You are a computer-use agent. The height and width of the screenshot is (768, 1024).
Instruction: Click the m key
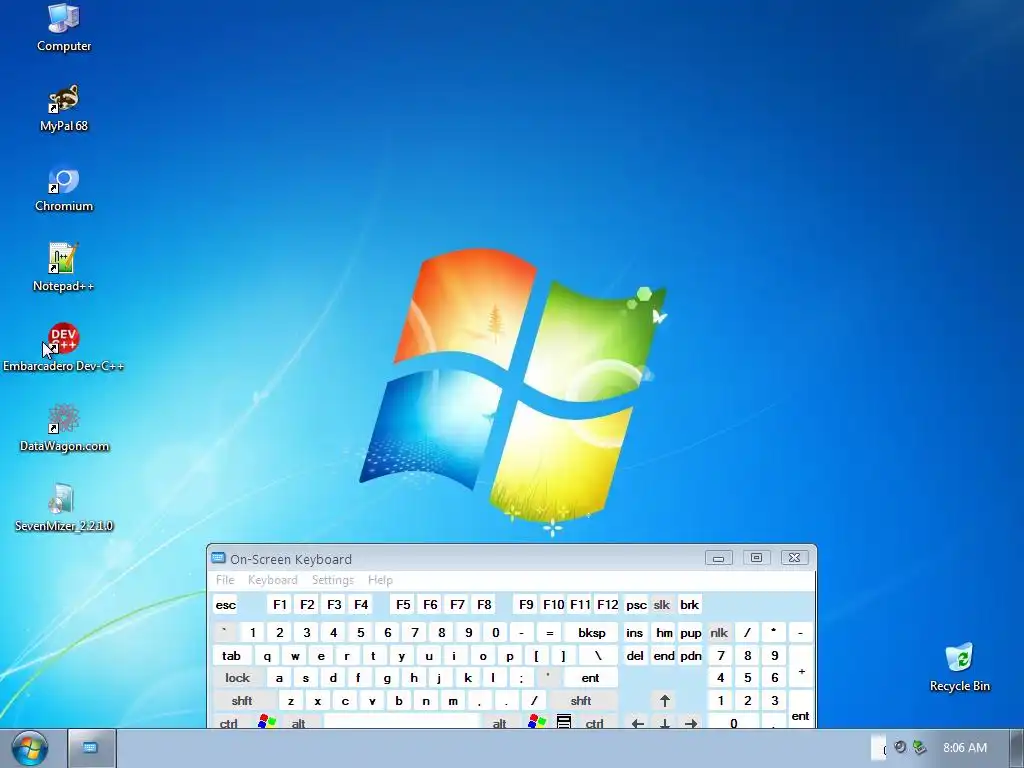coord(453,701)
